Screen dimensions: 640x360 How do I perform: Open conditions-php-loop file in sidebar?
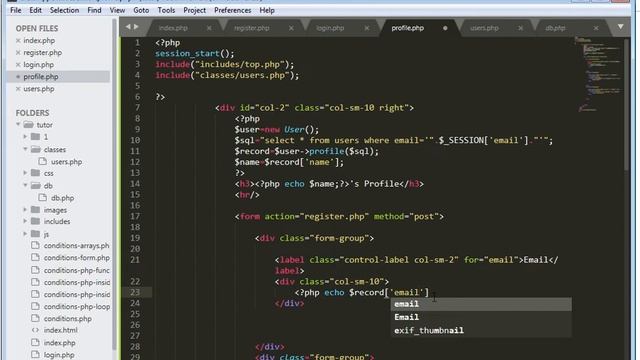(77, 307)
